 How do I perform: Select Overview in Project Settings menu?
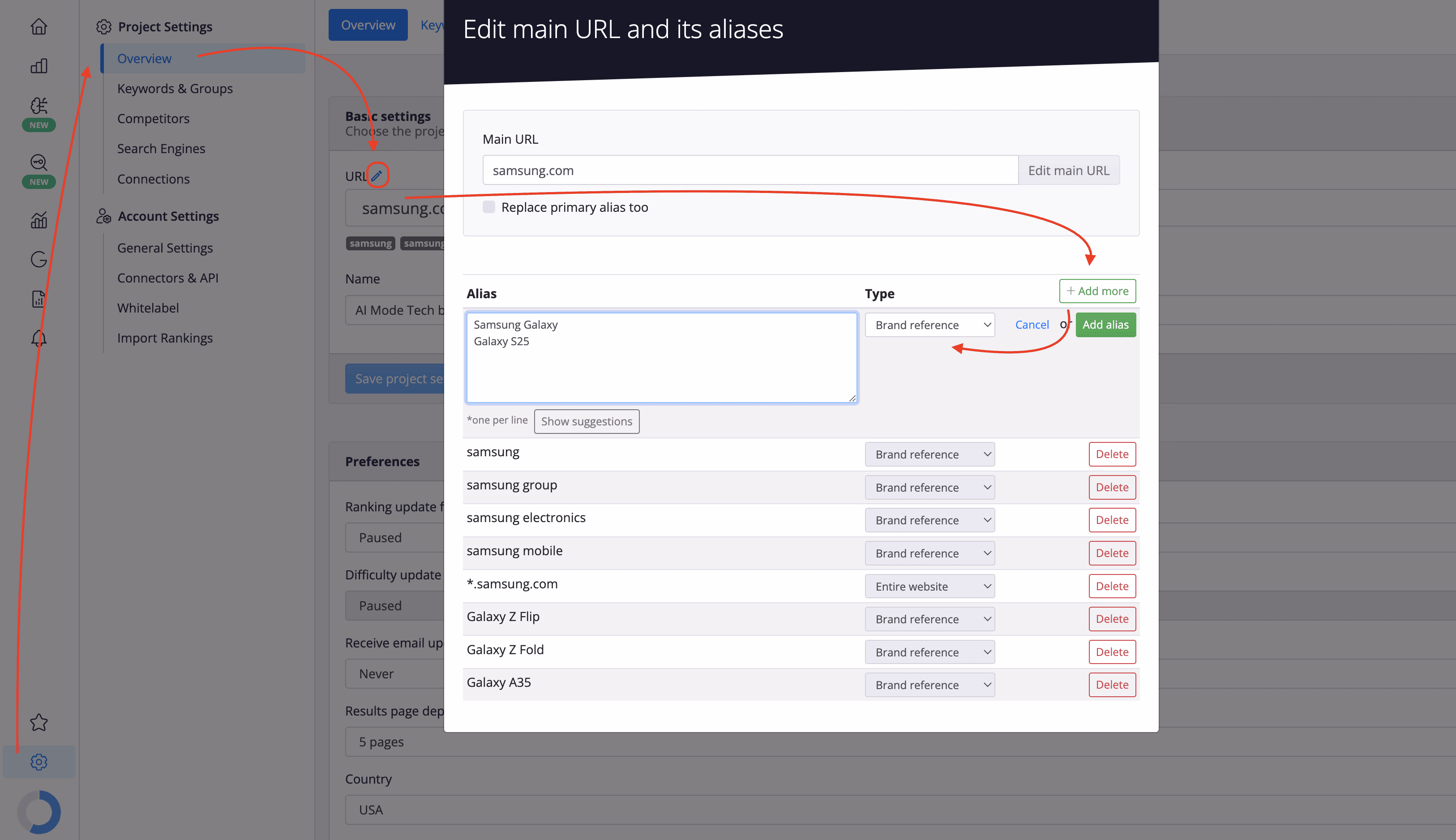point(203,58)
